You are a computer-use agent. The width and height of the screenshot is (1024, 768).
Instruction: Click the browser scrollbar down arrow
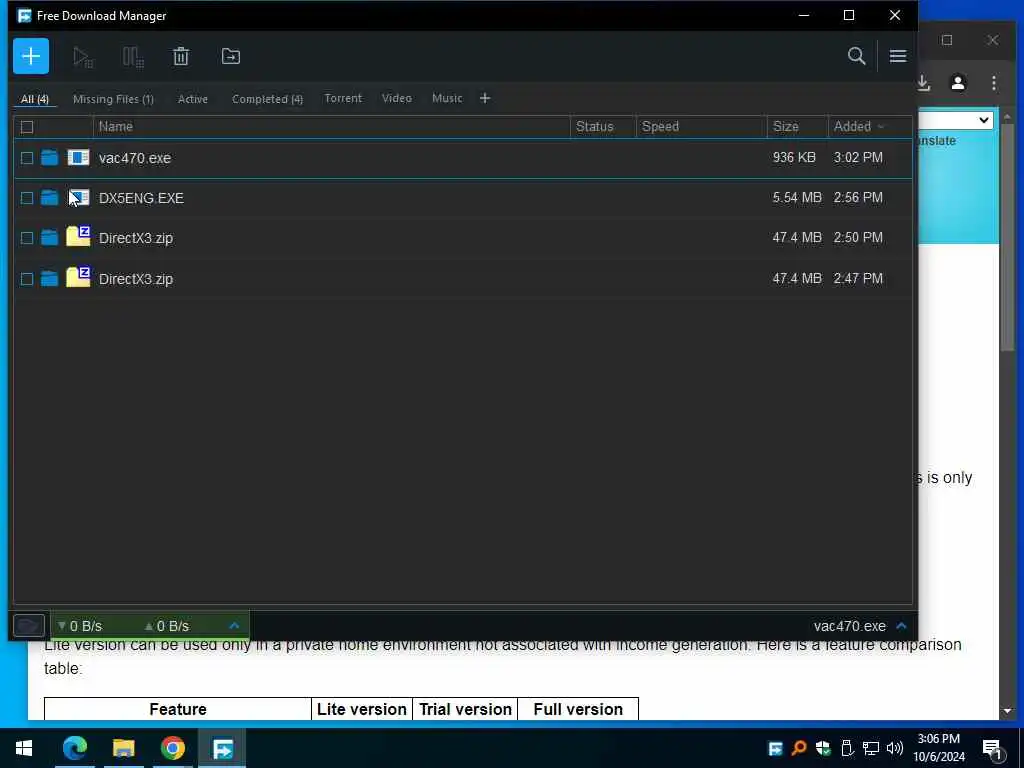pyautogui.click(x=1007, y=711)
